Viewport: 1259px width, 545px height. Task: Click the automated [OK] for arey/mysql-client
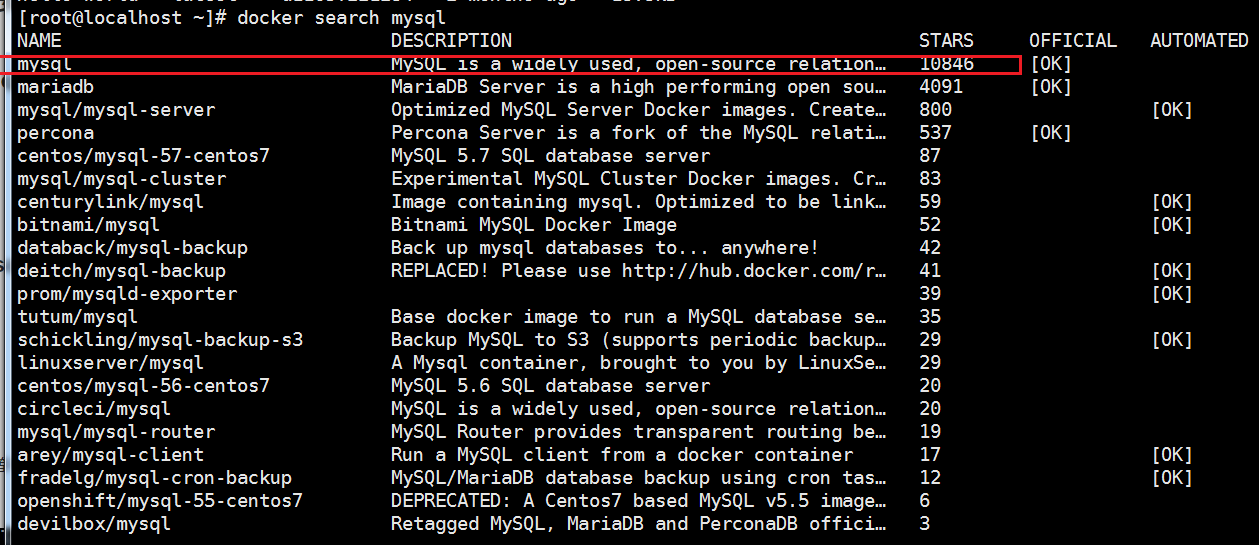[1172, 455]
